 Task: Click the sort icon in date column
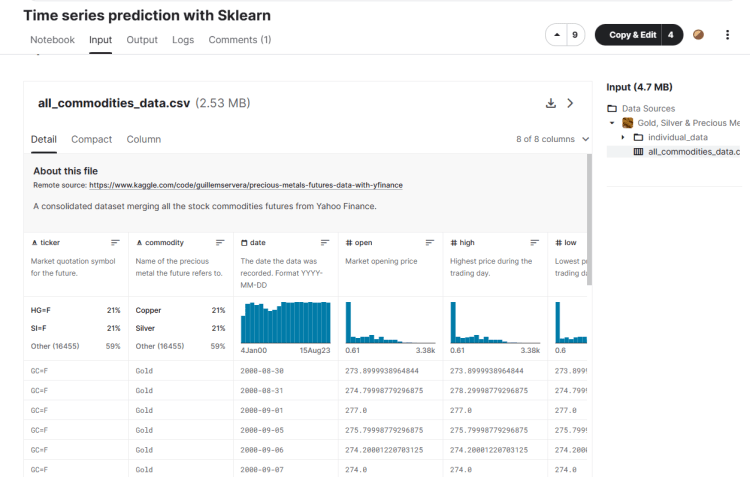pyautogui.click(x=324, y=243)
